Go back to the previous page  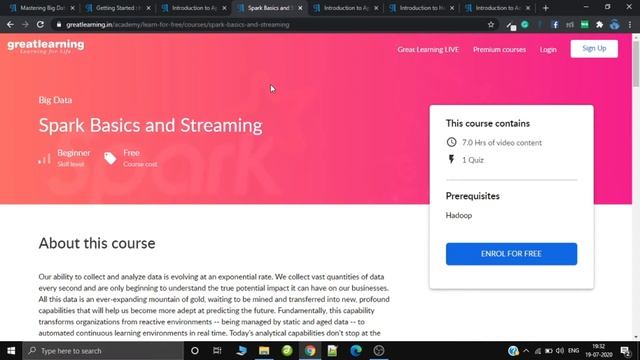10,24
